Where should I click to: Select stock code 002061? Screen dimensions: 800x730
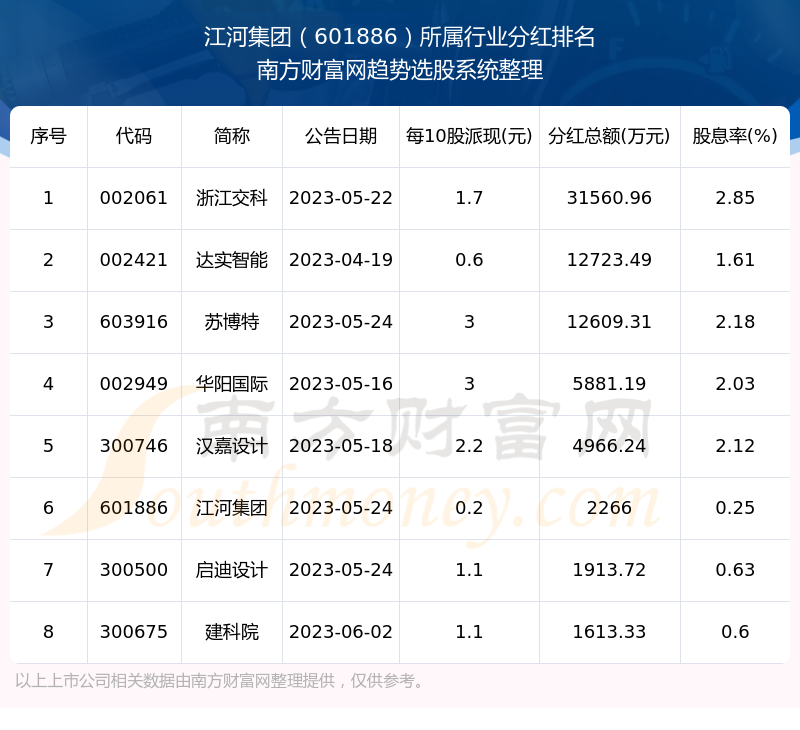(x=134, y=198)
